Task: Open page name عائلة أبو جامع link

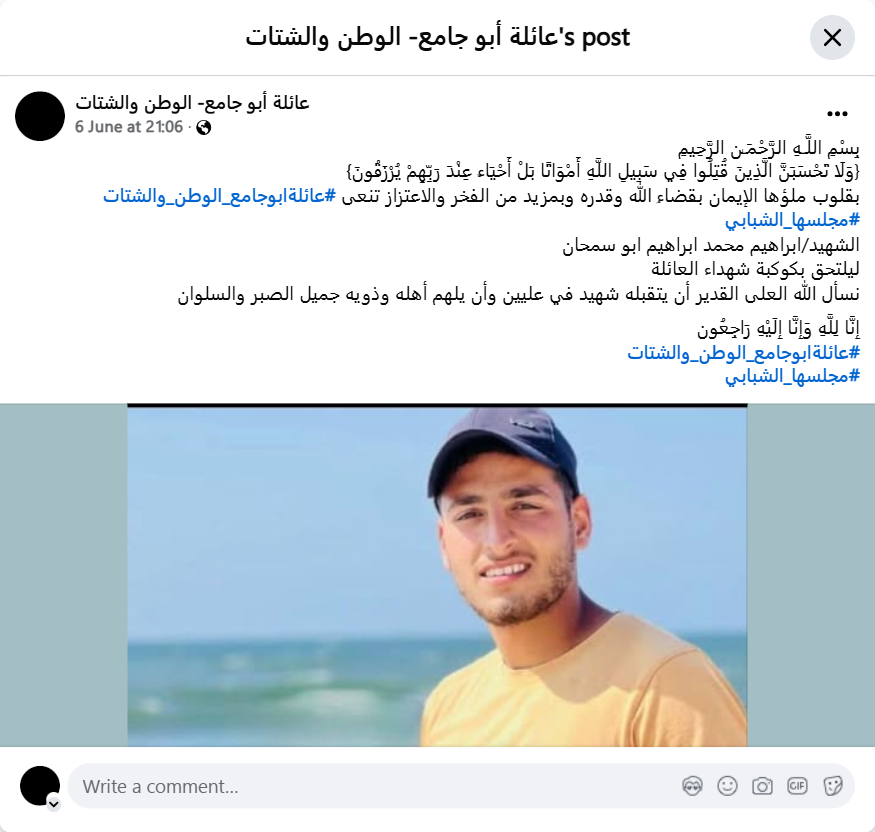Action: pos(192,103)
